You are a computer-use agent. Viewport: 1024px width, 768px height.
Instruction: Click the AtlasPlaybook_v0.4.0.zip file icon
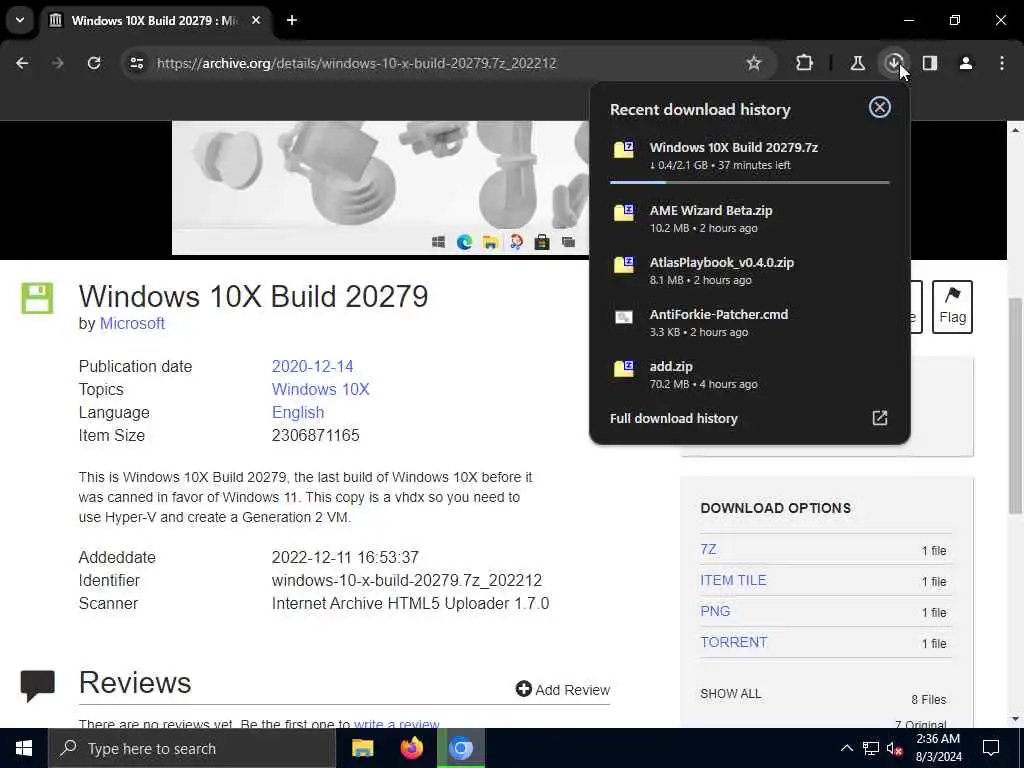click(x=624, y=265)
